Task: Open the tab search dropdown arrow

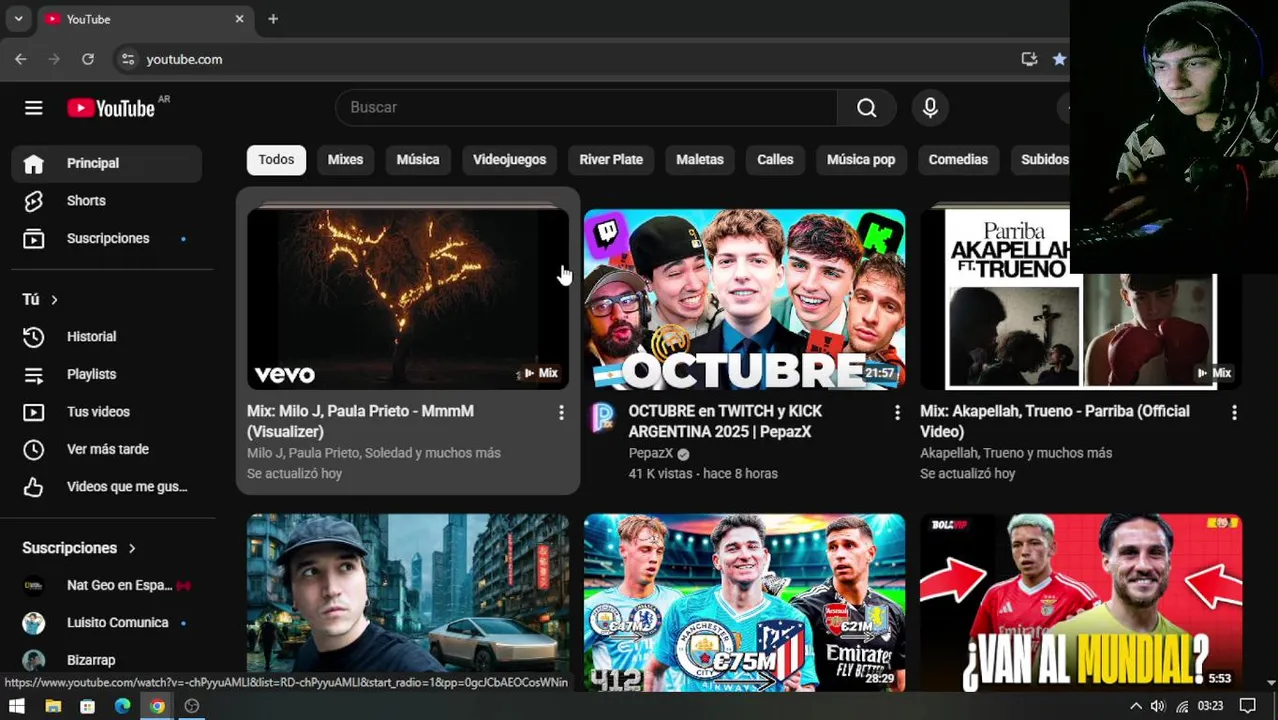Action: click(x=18, y=19)
